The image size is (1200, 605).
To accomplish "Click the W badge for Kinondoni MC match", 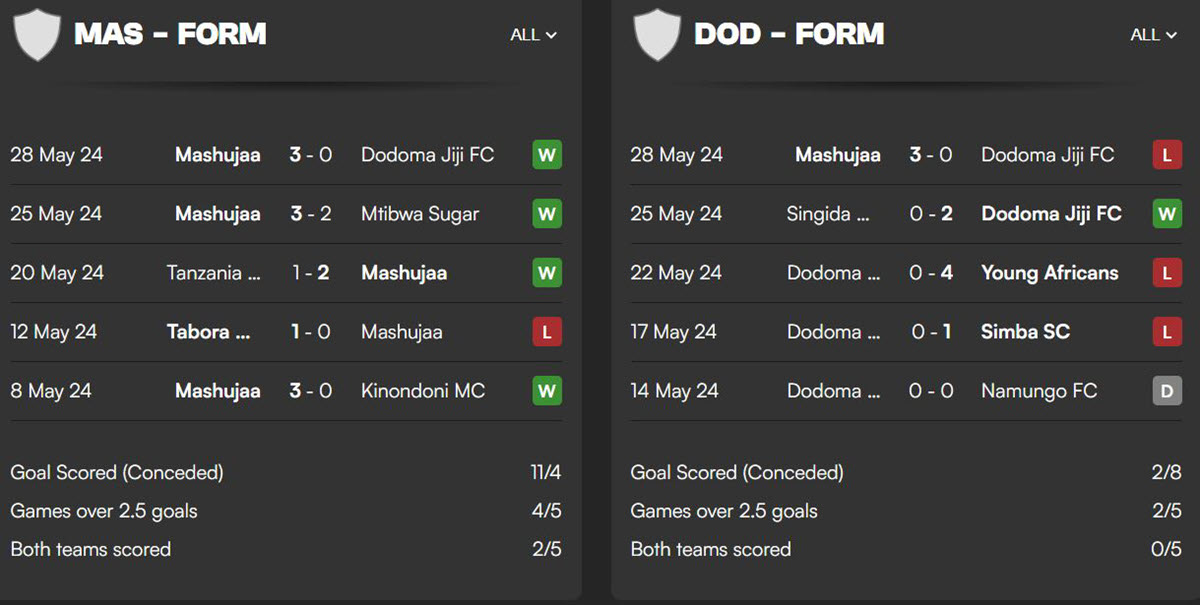I will tap(547, 391).
